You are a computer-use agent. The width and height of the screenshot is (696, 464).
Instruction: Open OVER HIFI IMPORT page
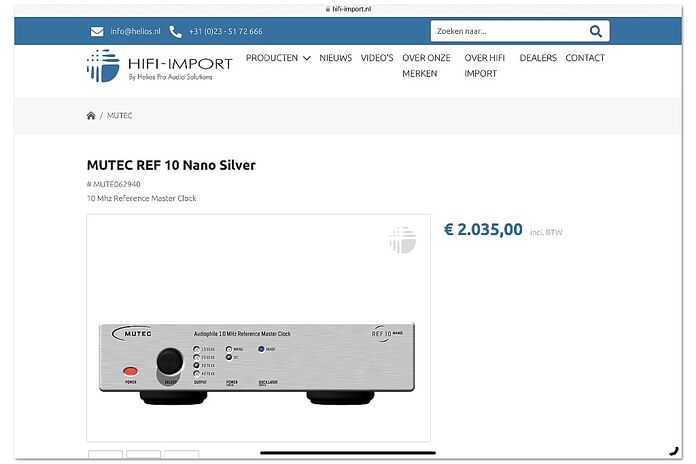coord(484,66)
